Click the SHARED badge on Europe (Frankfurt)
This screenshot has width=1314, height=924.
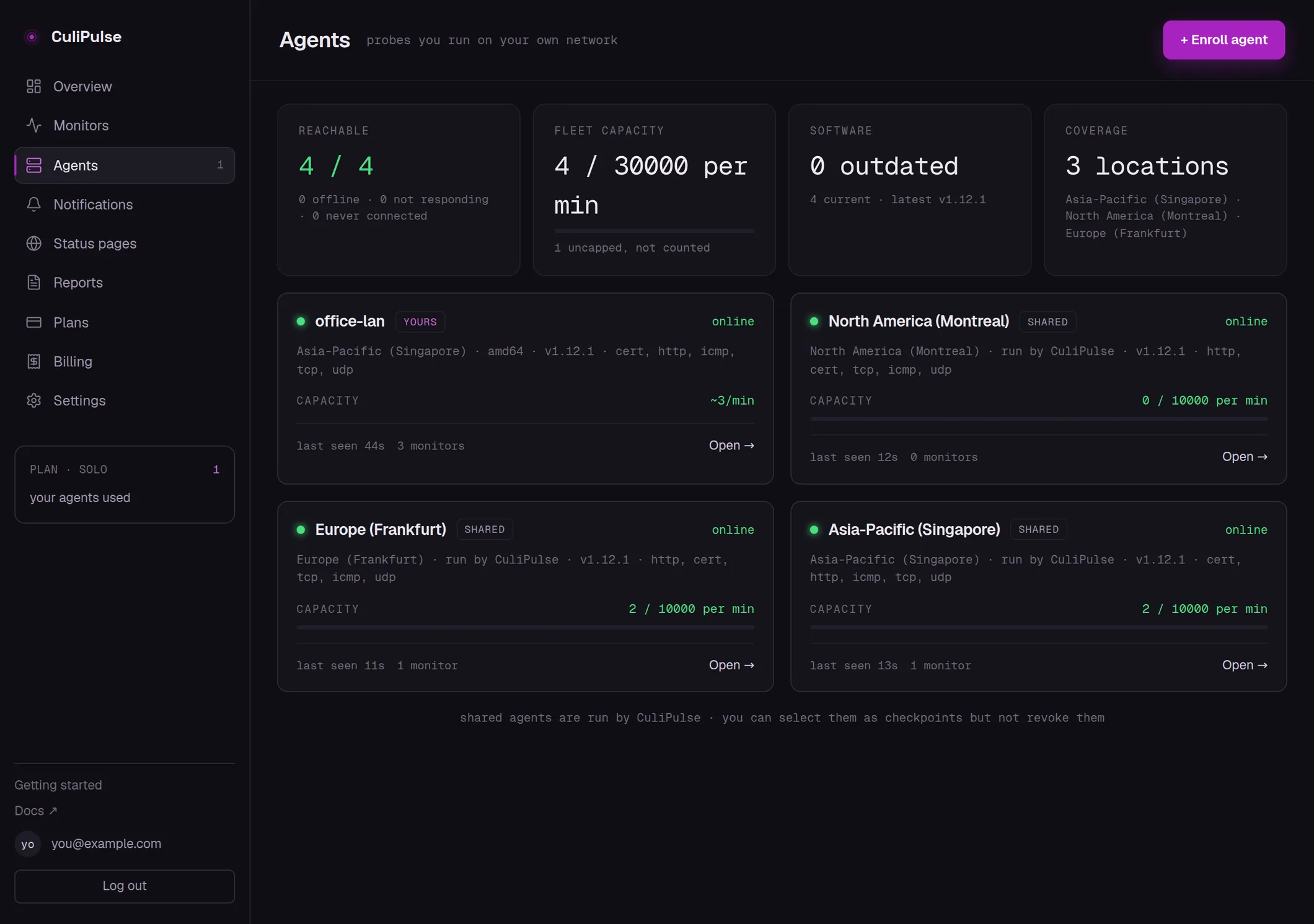(x=485, y=529)
